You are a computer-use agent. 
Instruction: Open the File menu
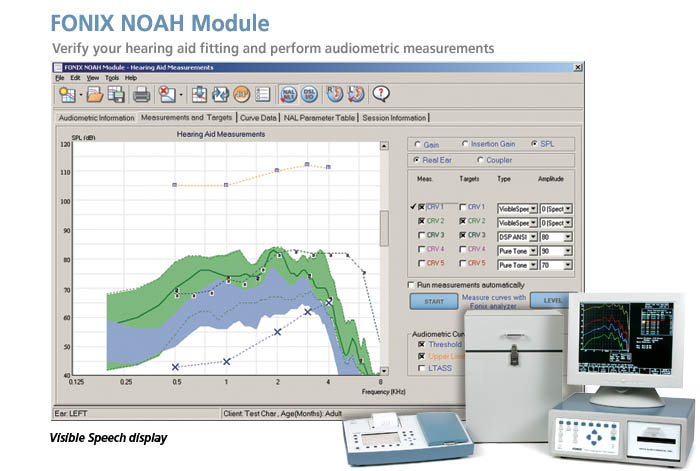click(x=60, y=78)
